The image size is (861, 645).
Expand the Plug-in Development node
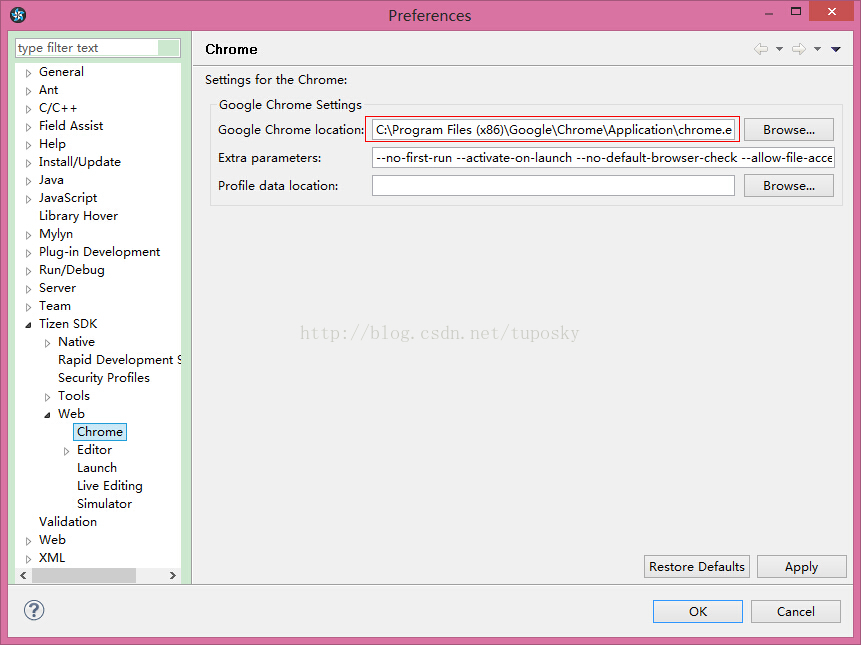[29, 253]
